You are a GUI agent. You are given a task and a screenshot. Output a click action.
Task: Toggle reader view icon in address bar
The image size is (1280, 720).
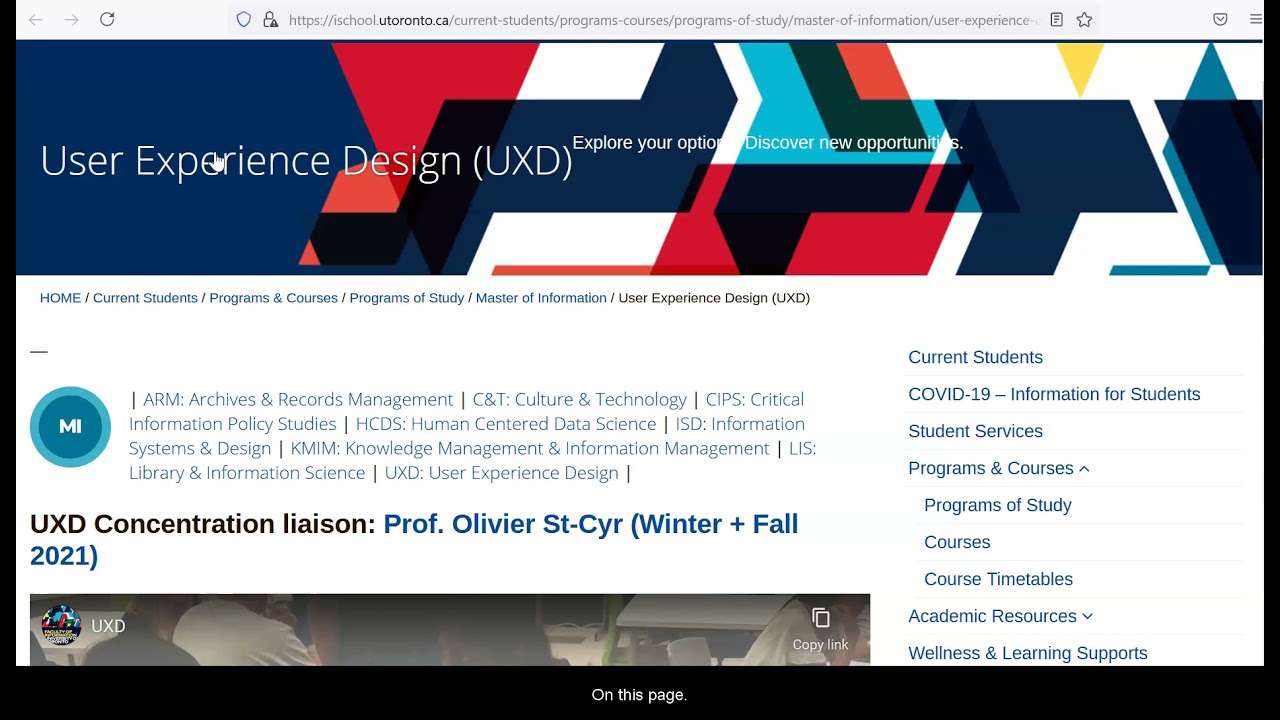point(1056,20)
